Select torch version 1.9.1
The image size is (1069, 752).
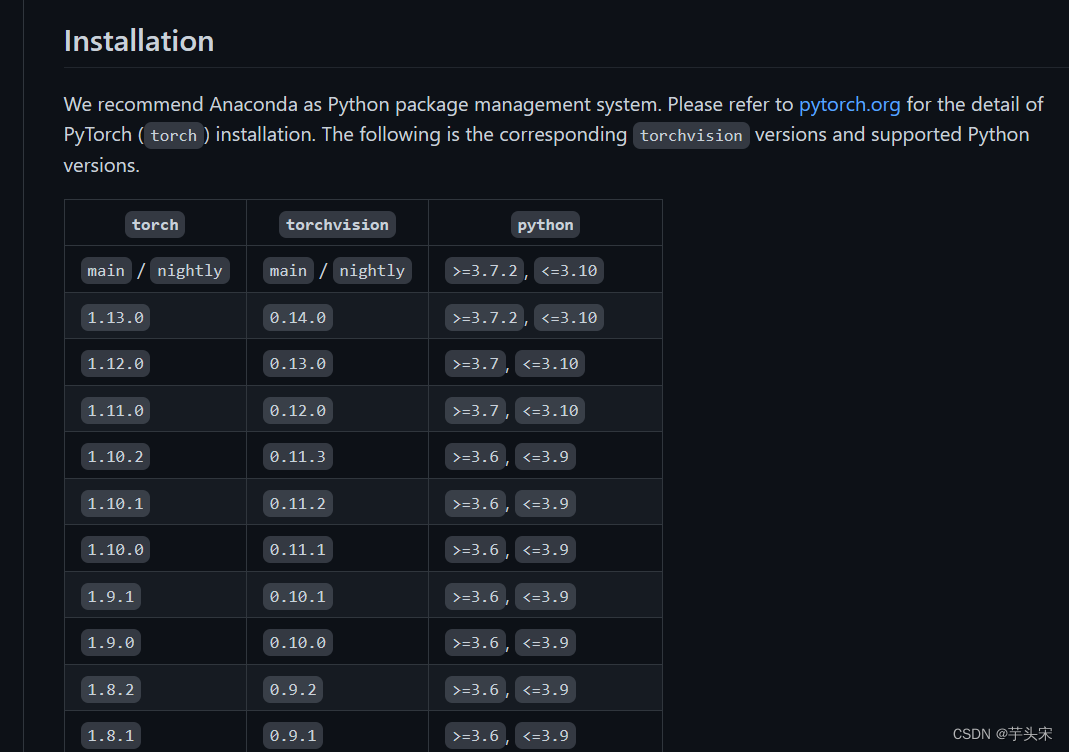pyautogui.click(x=111, y=597)
